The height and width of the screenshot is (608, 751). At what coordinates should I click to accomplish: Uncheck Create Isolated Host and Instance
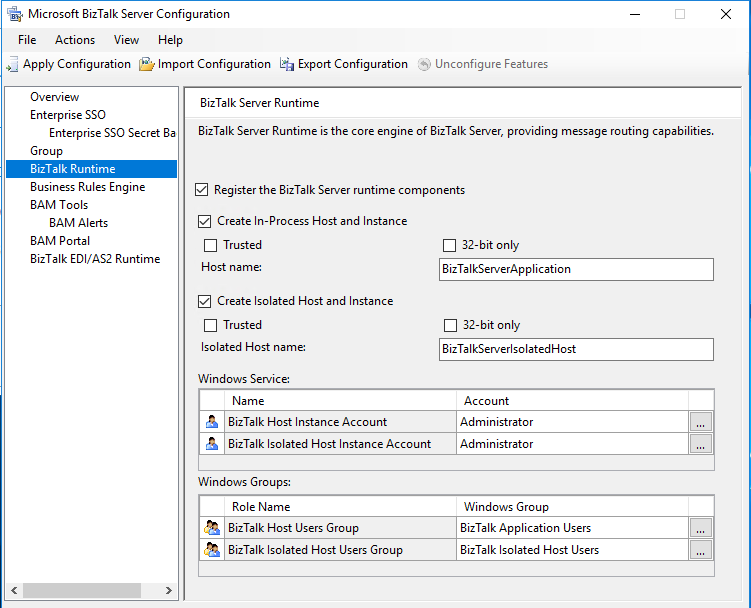pyautogui.click(x=205, y=301)
